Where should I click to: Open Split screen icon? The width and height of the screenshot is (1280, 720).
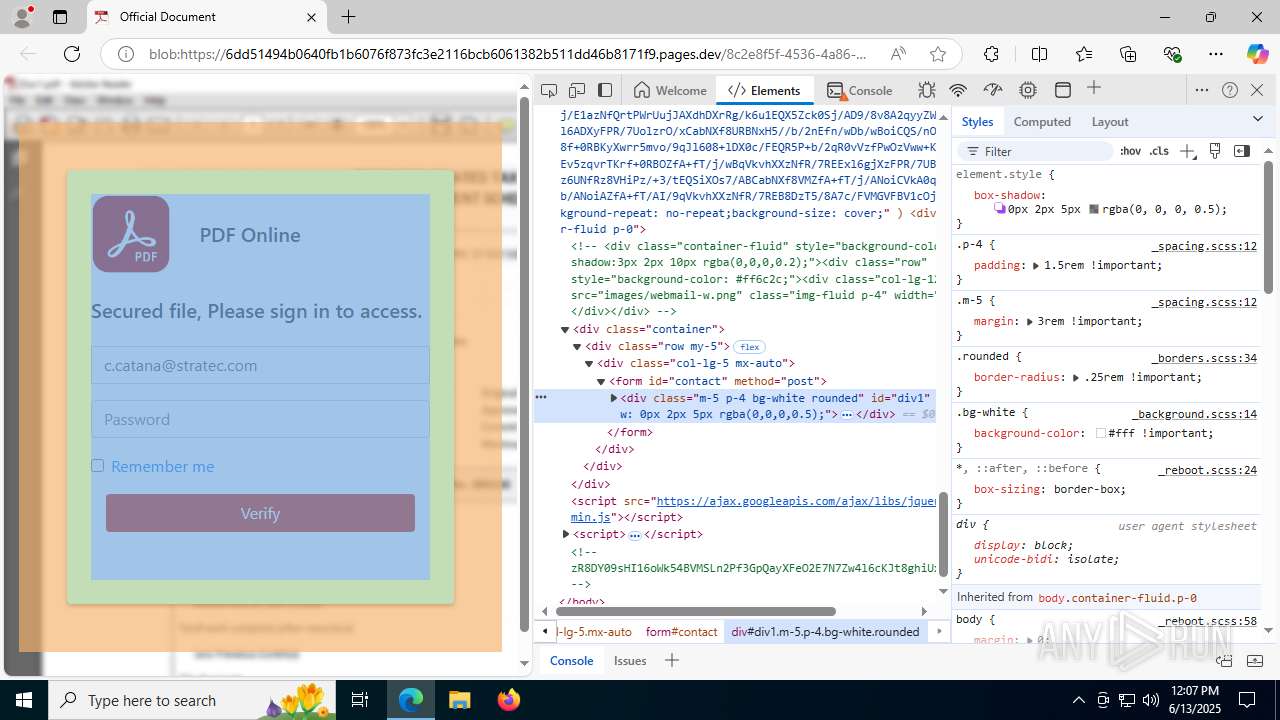(1039, 54)
